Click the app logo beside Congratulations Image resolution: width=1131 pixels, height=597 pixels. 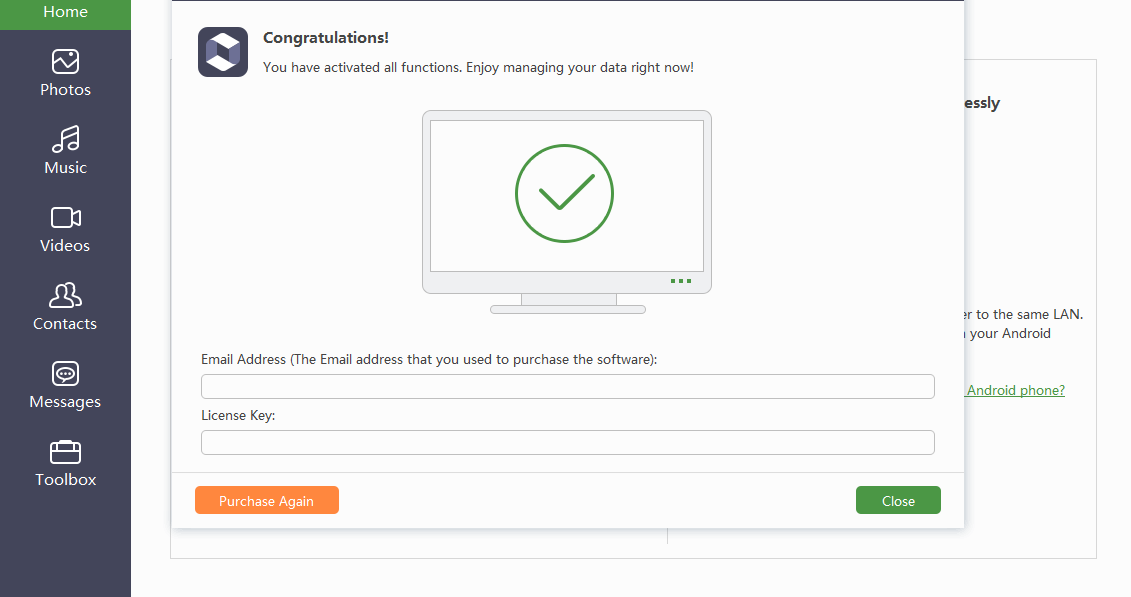tap(223, 52)
